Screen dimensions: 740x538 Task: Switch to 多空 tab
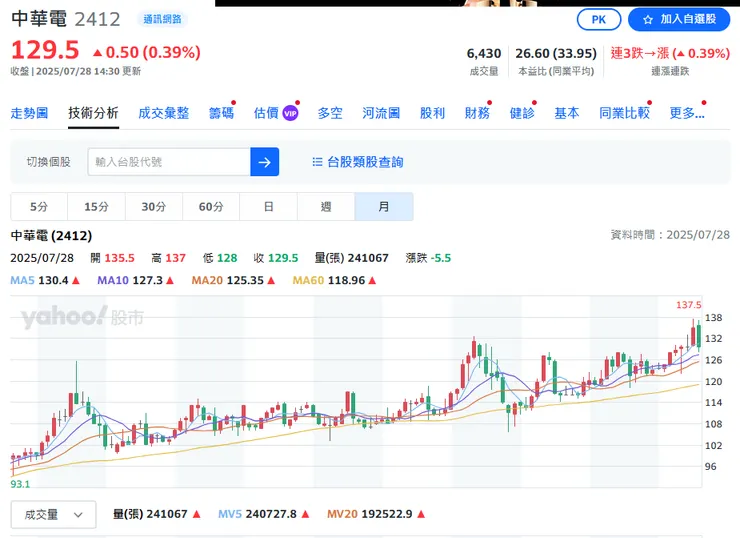pos(330,113)
